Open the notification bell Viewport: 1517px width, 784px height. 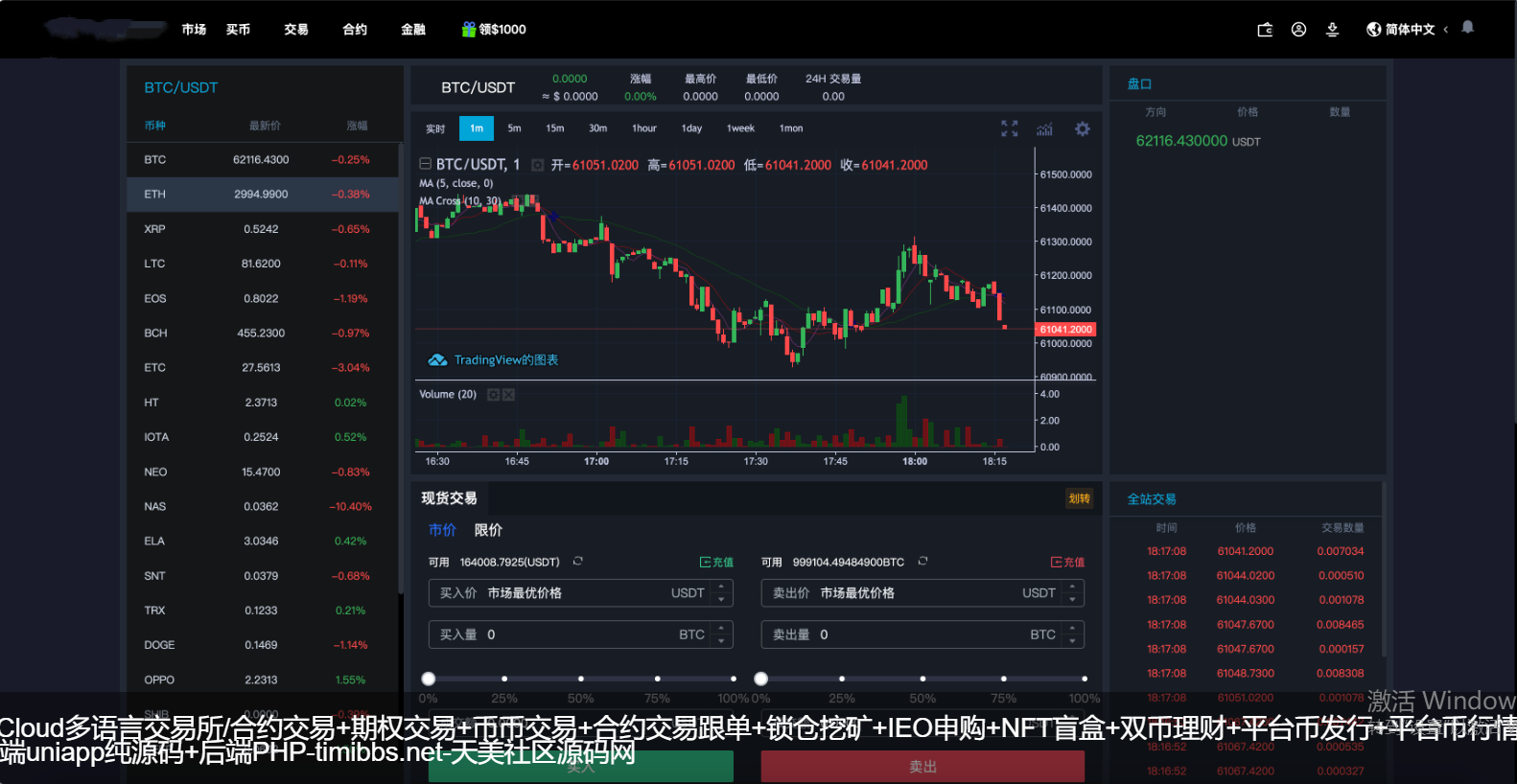1467,28
